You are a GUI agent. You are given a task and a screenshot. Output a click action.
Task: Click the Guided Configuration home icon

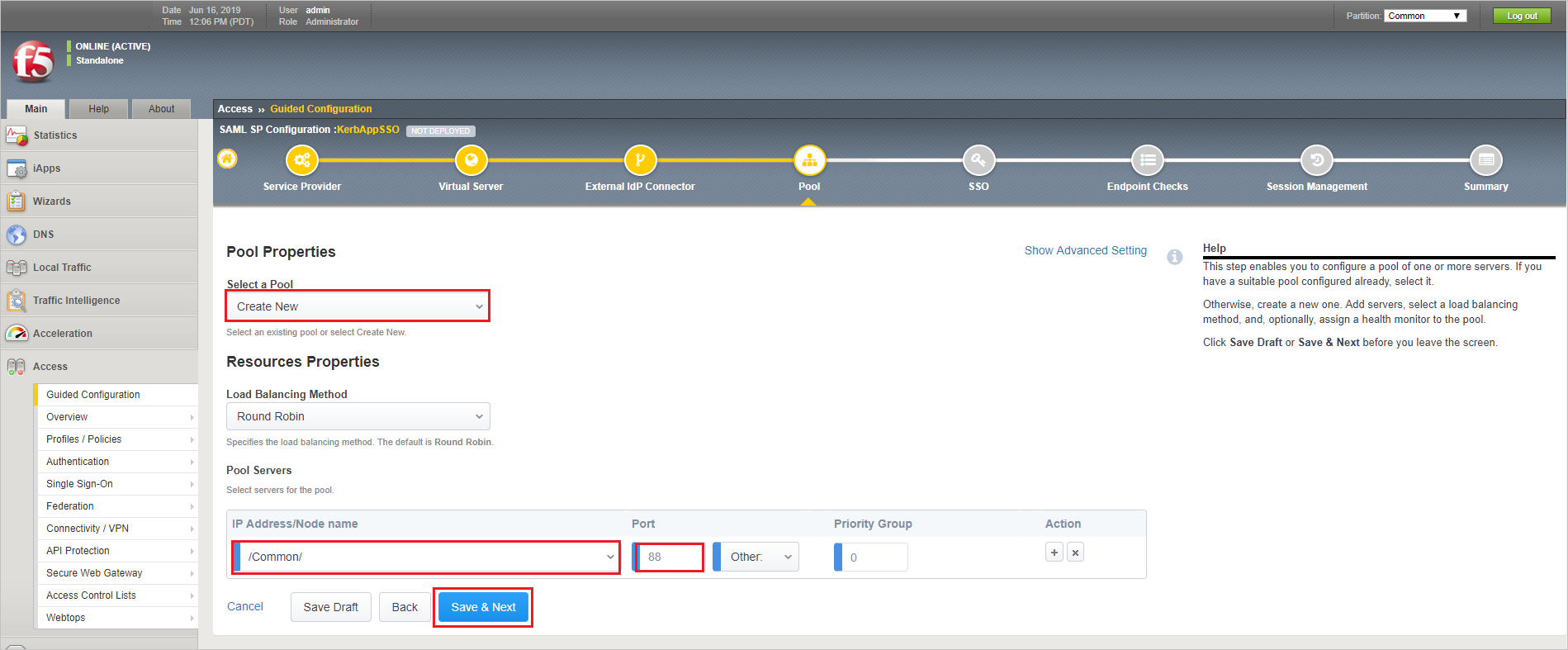coord(227,159)
